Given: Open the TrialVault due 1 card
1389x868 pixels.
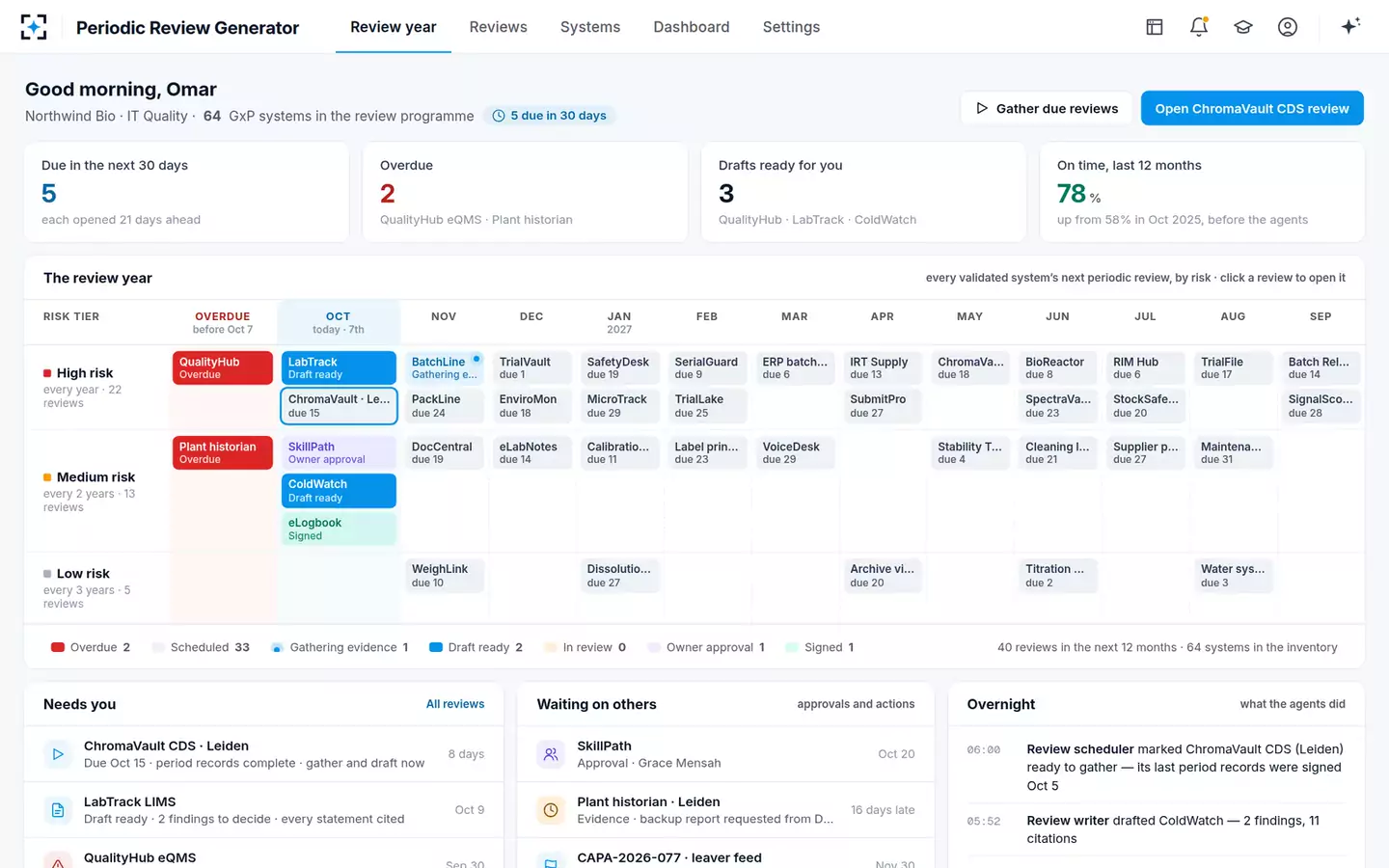Looking at the screenshot, I should [x=532, y=367].
